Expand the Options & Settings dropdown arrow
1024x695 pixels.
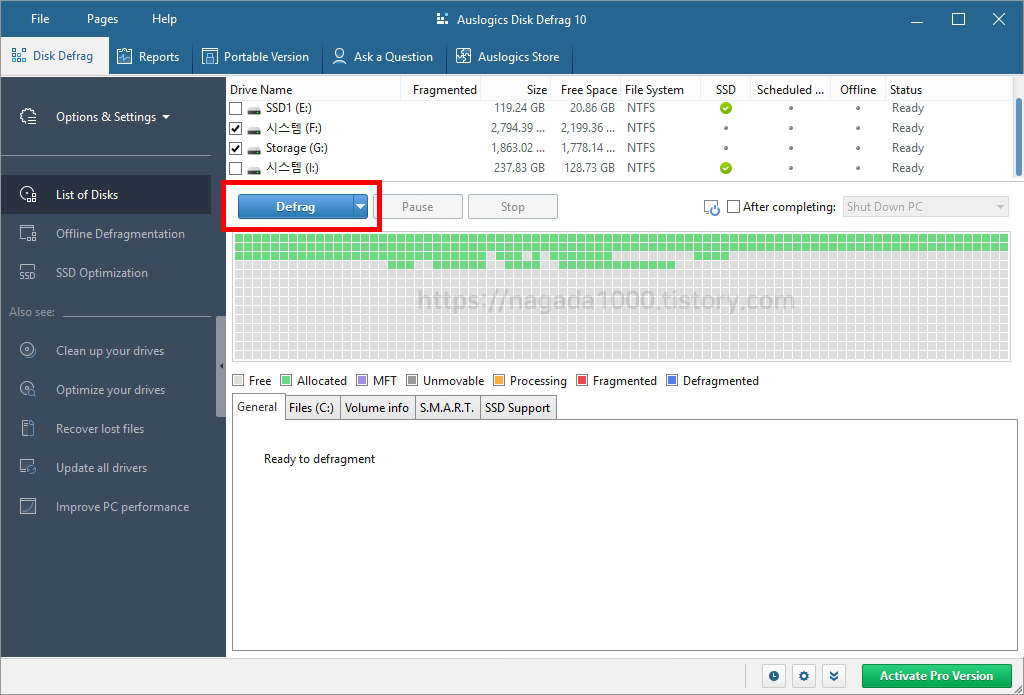[x=166, y=118]
